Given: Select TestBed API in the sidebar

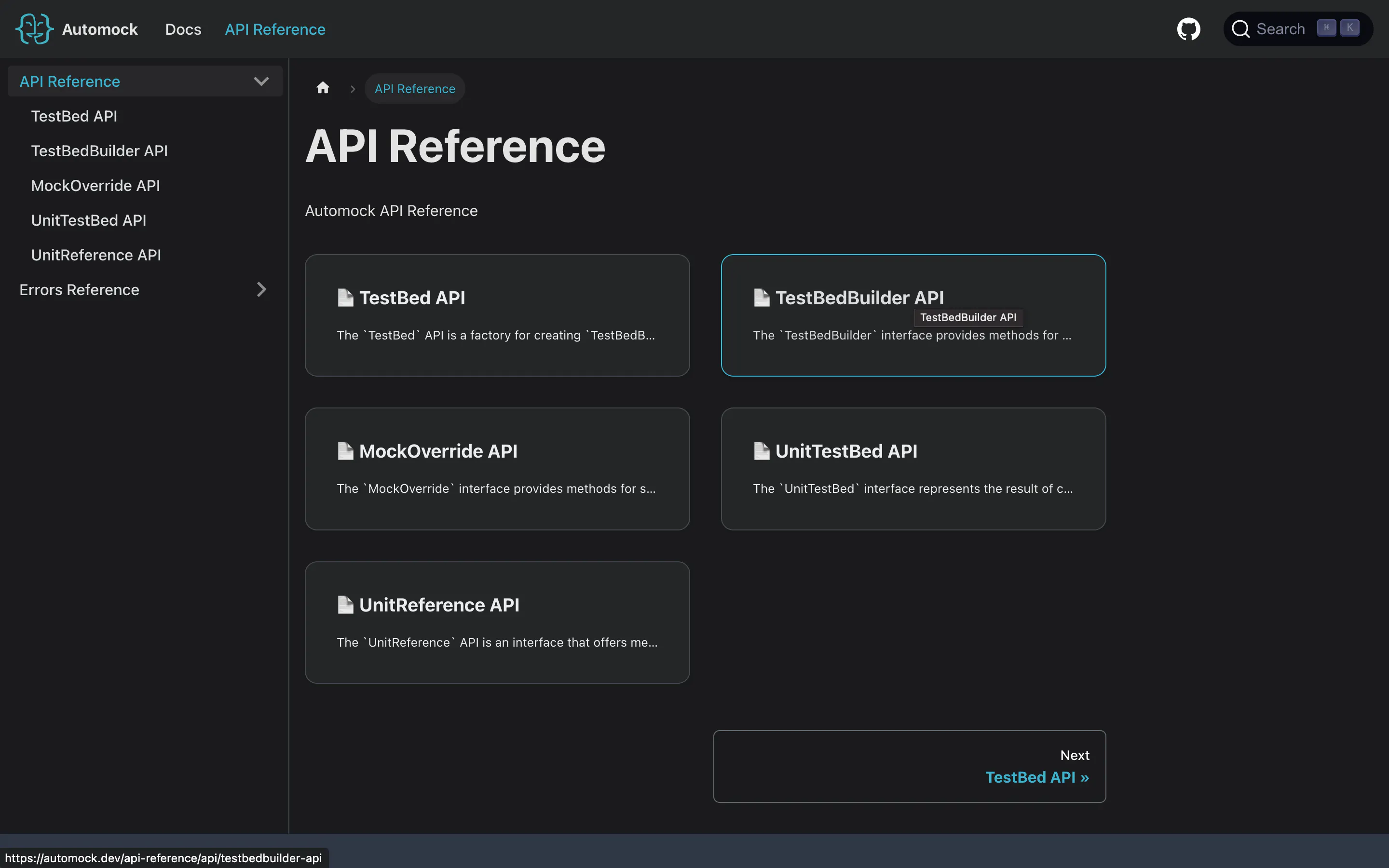Looking at the screenshot, I should pyautogui.click(x=74, y=116).
